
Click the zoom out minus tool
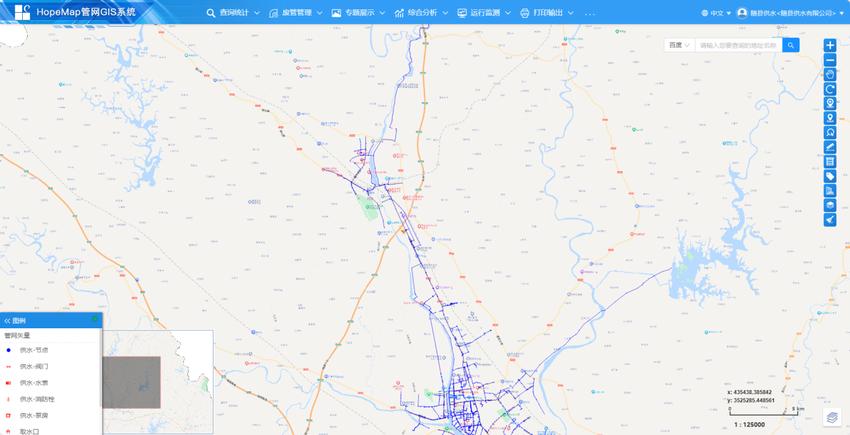coord(830,60)
